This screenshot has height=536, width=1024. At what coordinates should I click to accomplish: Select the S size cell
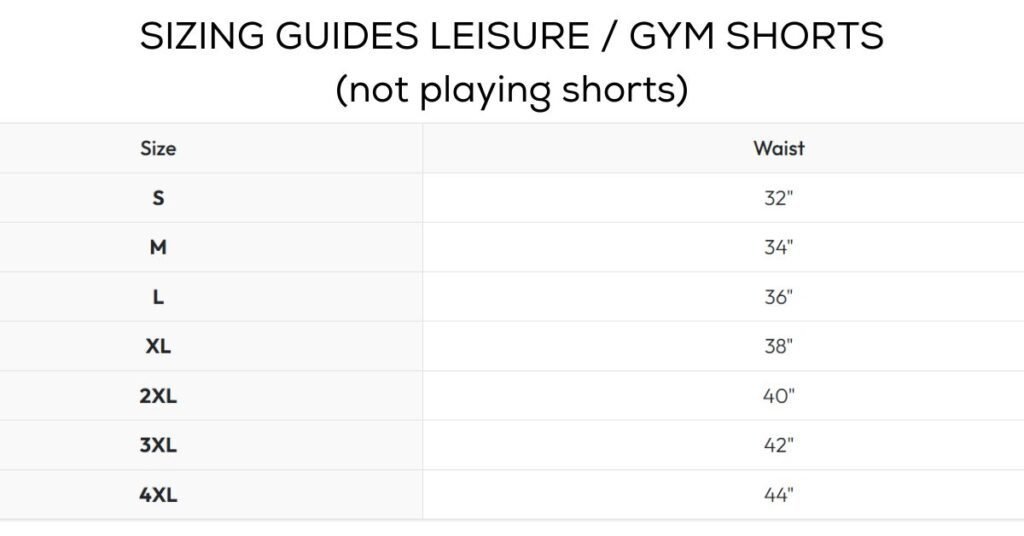158,198
